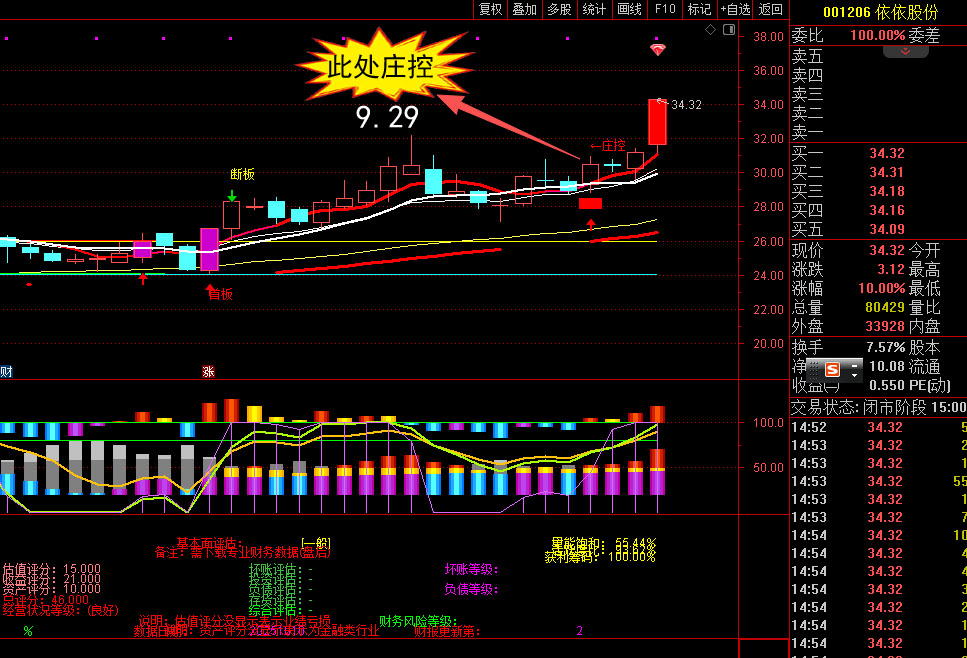Minimize the Sogou input toolbar
Viewport: 967px width, 658px height.
pyautogui.click(x=853, y=364)
